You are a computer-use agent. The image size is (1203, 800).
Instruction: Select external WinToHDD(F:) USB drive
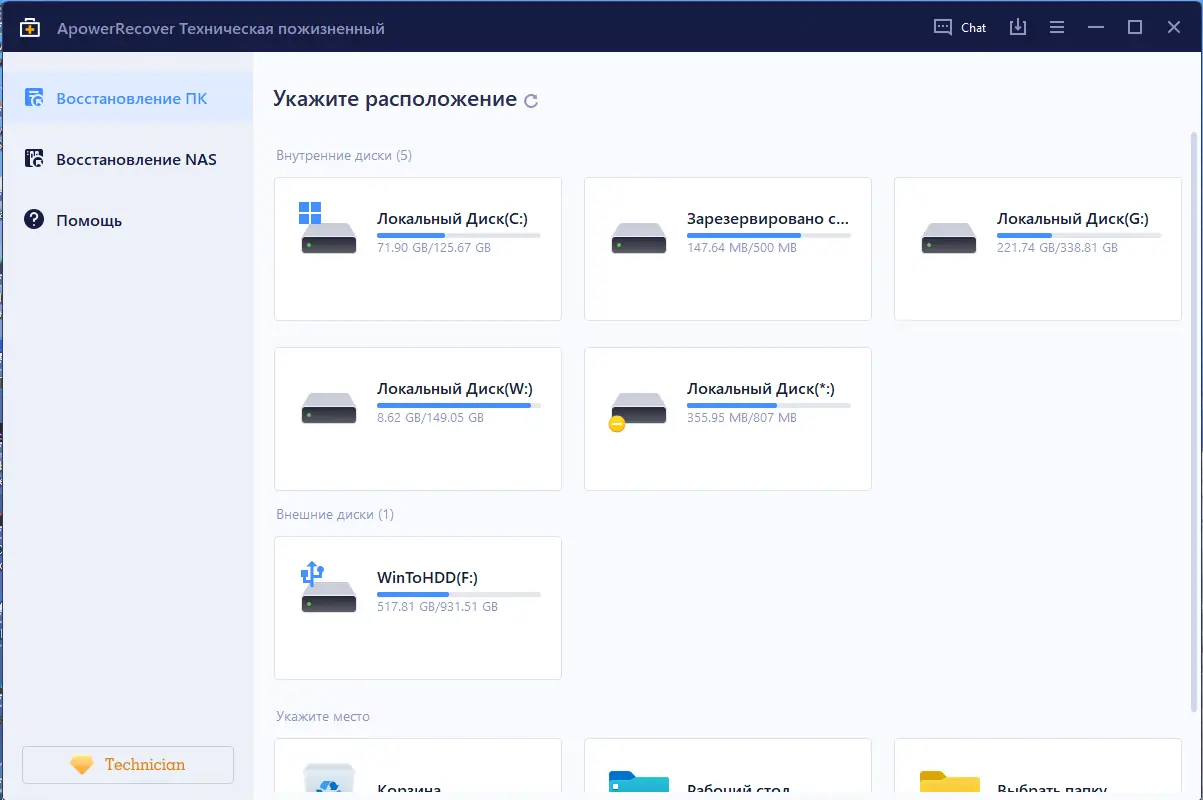(x=417, y=608)
